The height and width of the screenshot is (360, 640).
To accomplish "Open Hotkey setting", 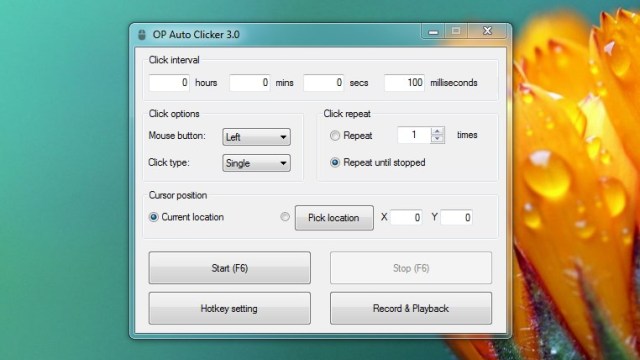I will click(229, 308).
